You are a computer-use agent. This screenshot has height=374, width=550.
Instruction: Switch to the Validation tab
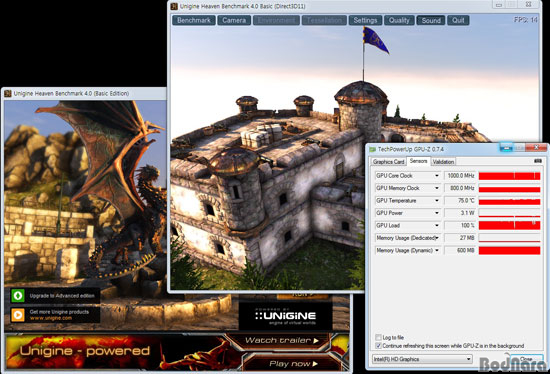(x=443, y=162)
